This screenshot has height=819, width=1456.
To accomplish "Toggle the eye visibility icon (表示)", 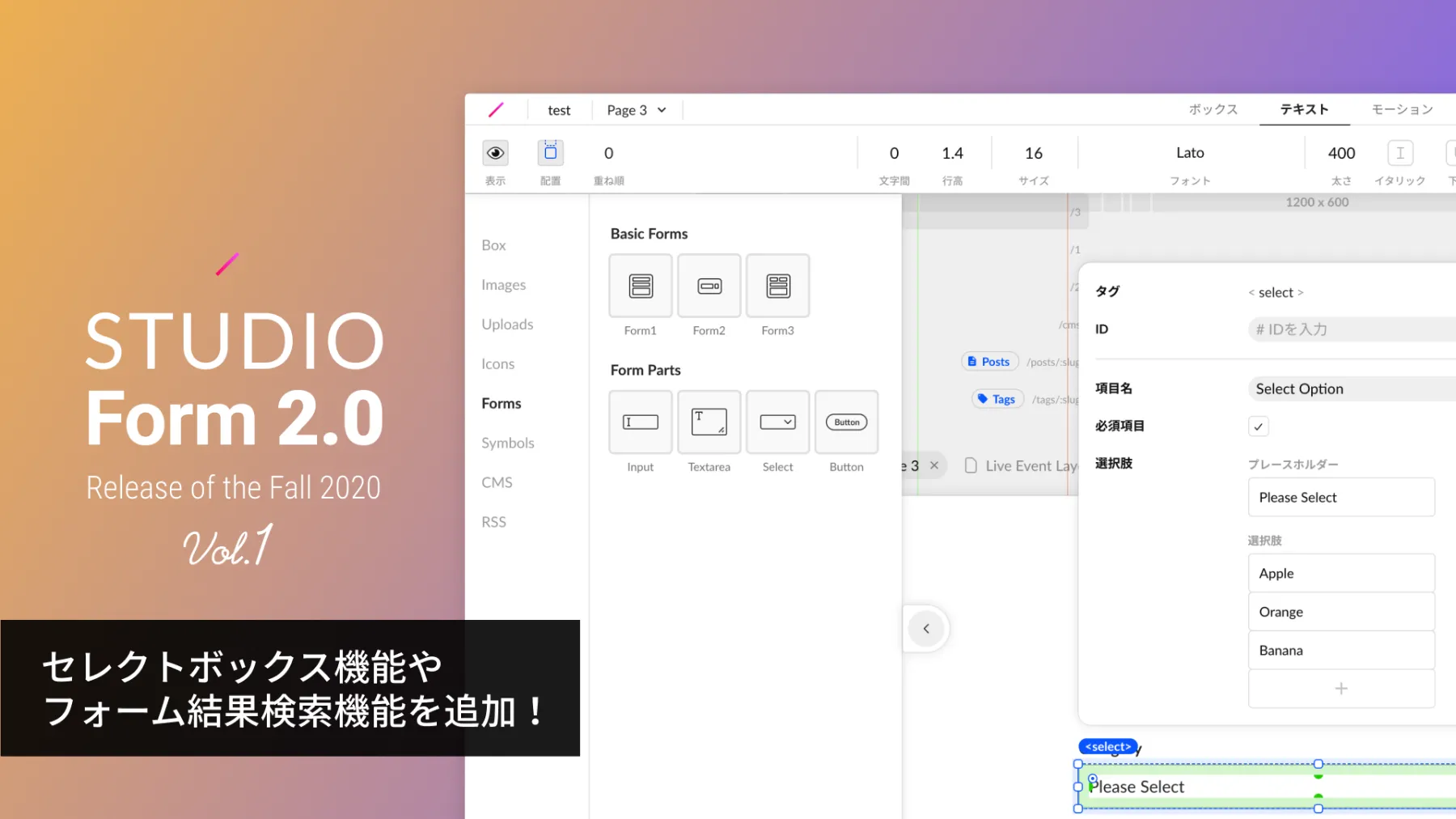I will (x=495, y=153).
